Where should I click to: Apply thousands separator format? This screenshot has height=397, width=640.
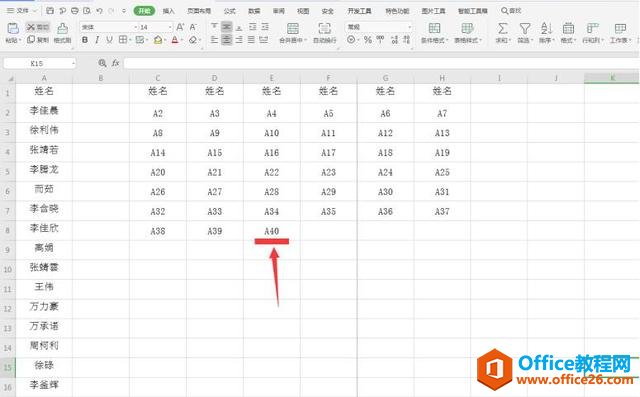(x=380, y=40)
